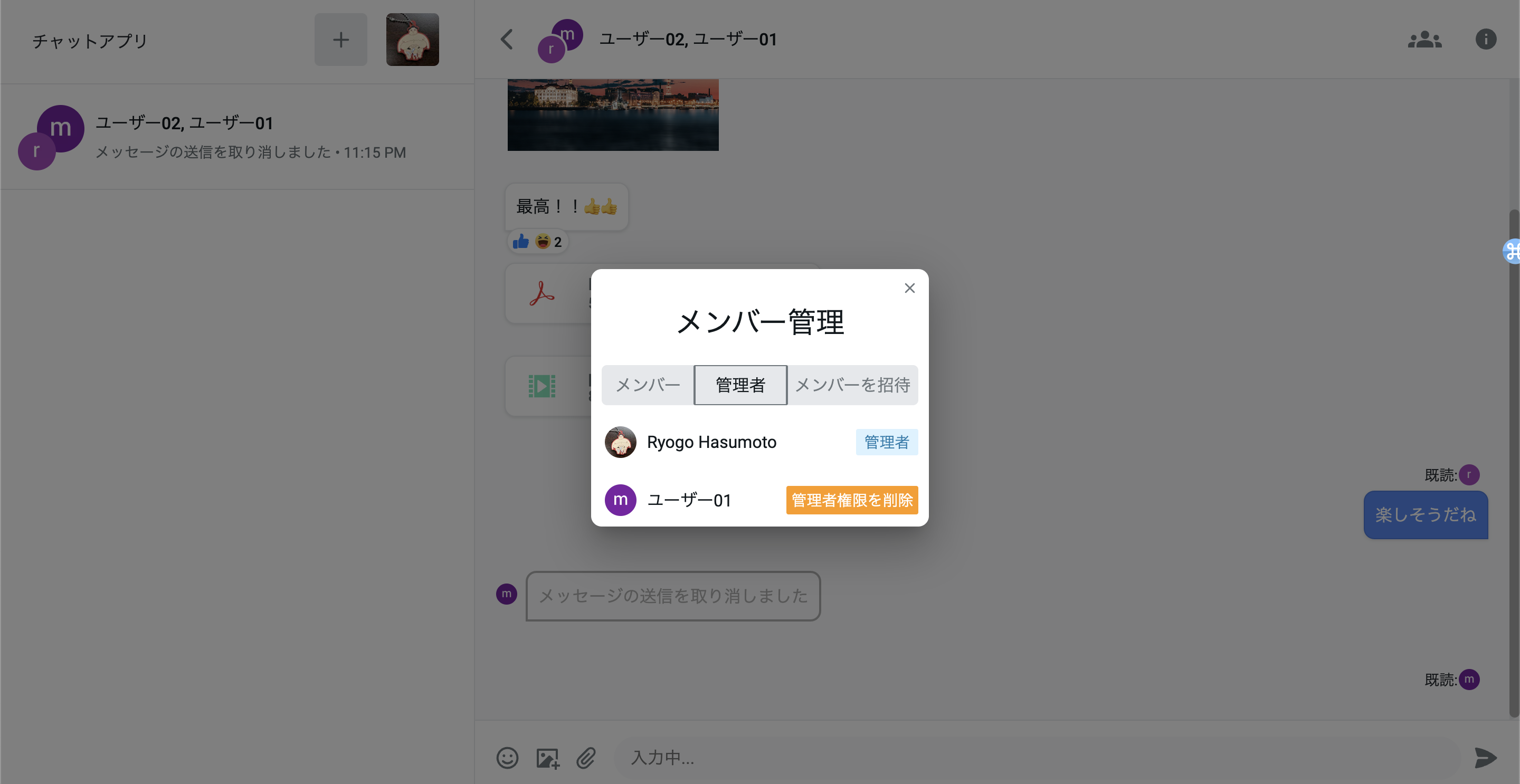Open the video file attachment icon
The height and width of the screenshot is (784, 1520).
click(x=541, y=386)
